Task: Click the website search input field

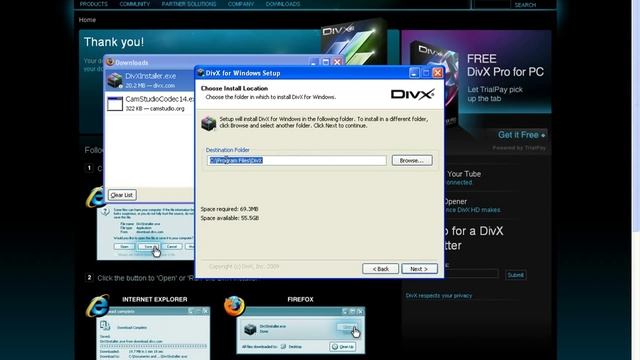Action: (492, 4)
